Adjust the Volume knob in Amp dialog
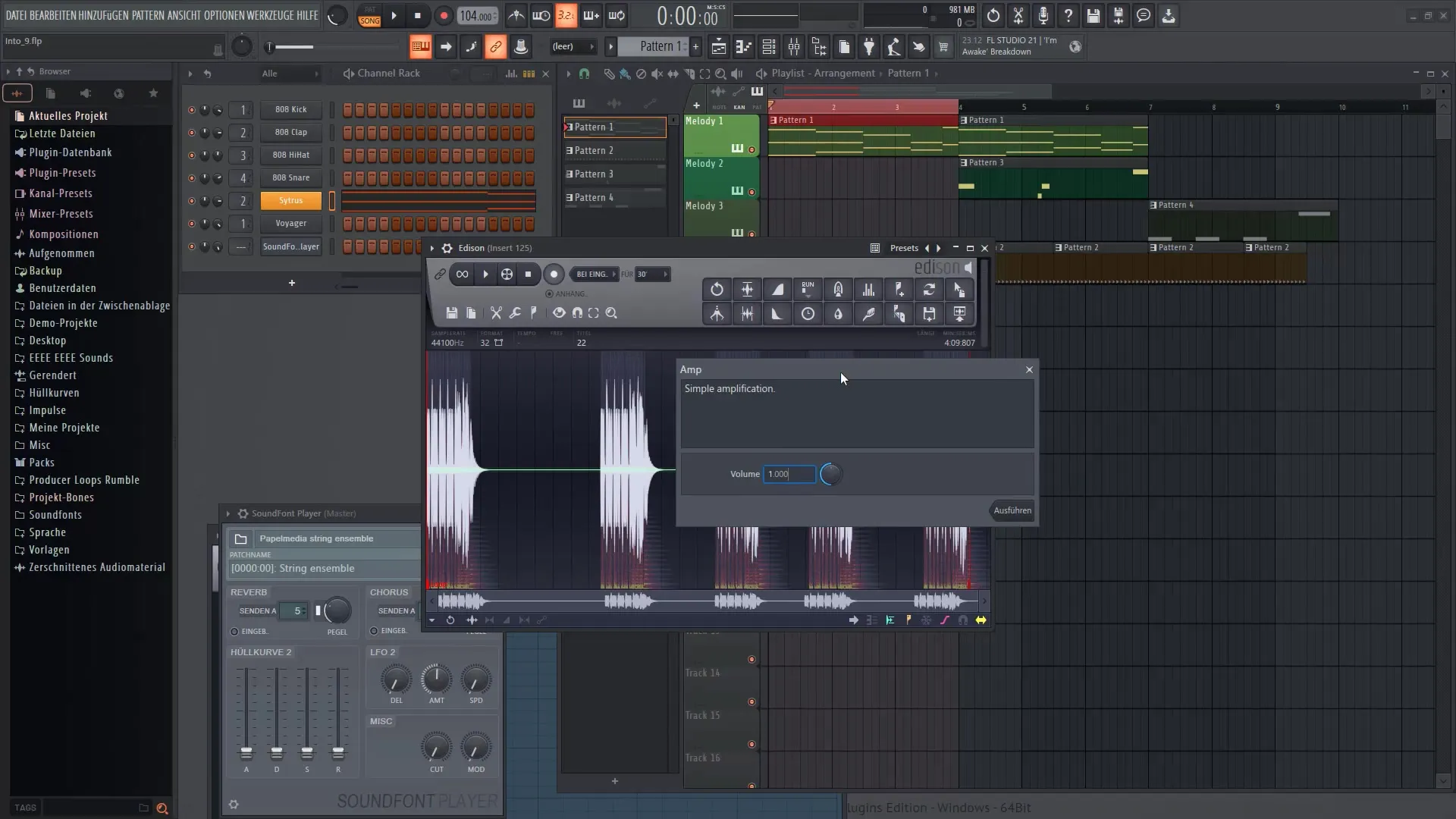 pyautogui.click(x=831, y=474)
